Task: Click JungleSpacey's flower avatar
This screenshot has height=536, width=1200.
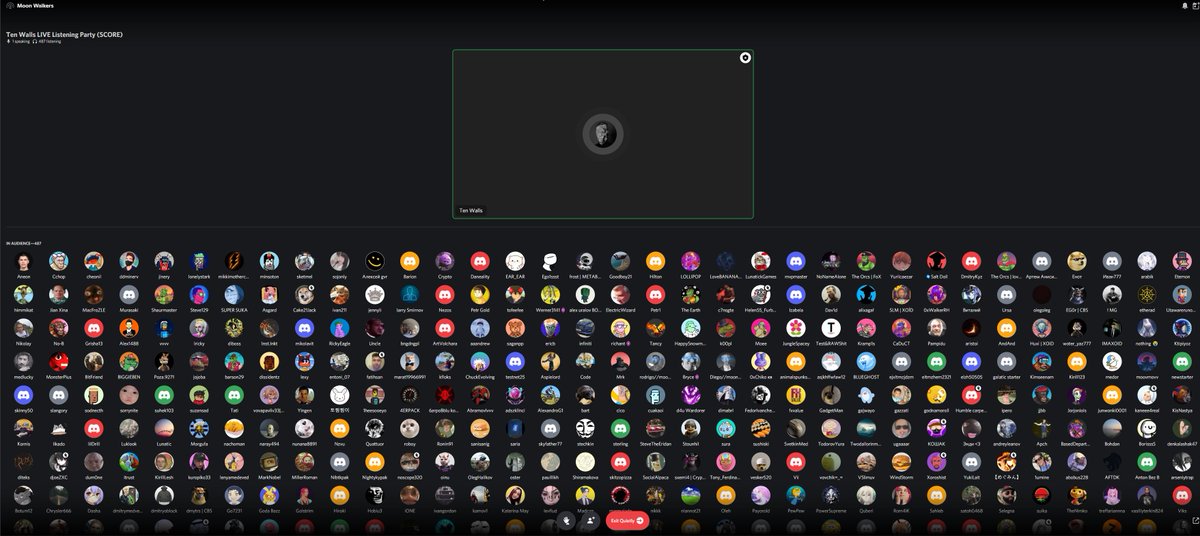Action: point(796,328)
